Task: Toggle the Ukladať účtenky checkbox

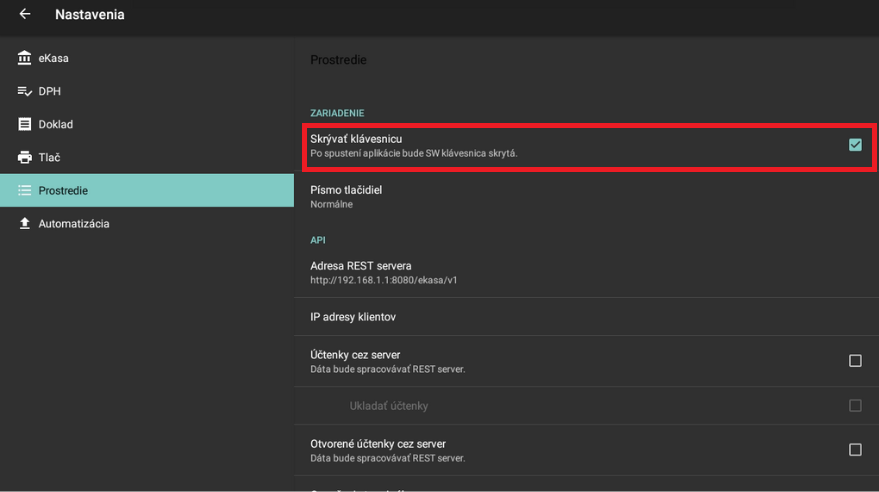Action: coord(855,406)
